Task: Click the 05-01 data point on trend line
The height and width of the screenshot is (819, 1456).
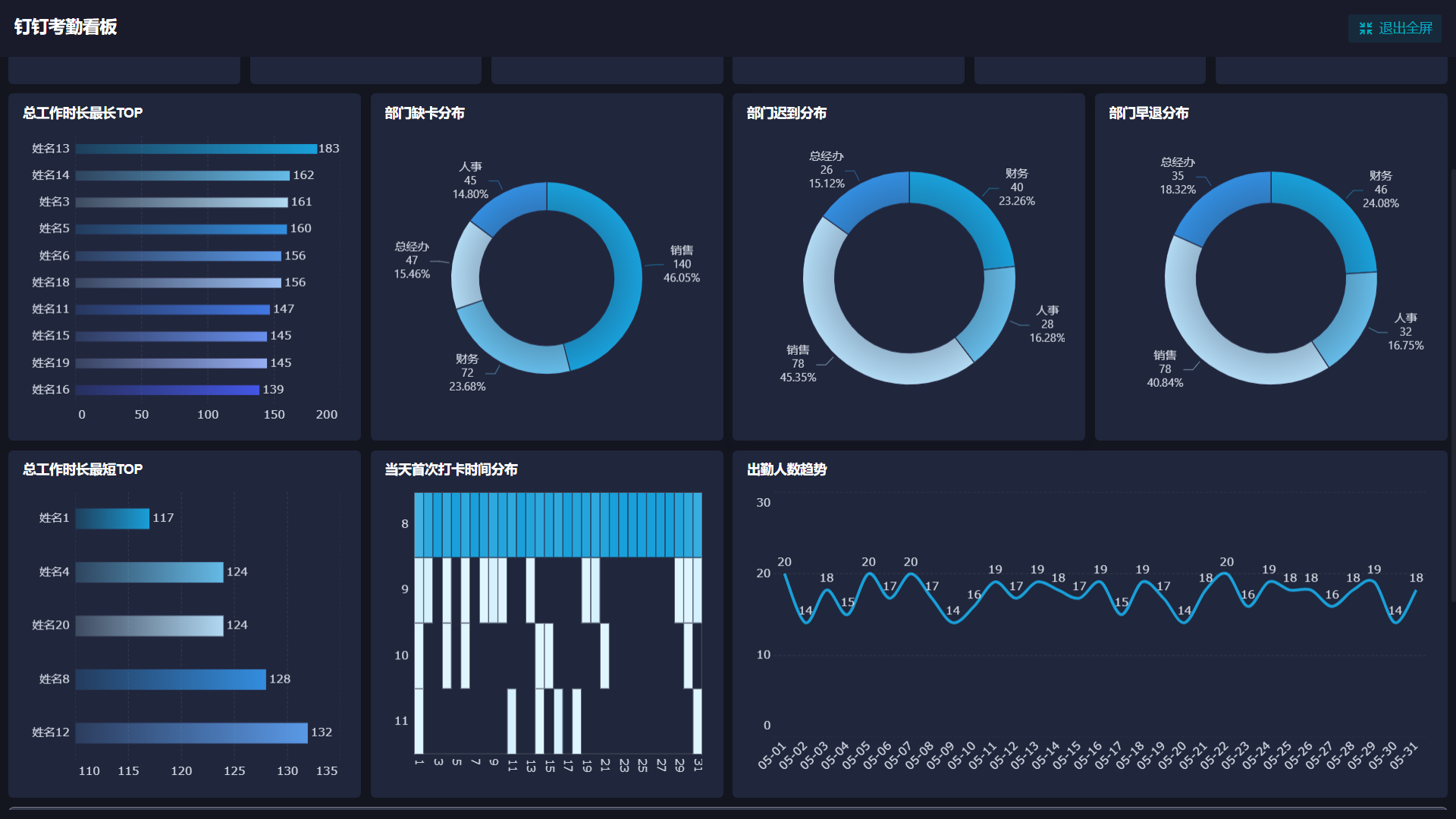Action: [x=785, y=574]
